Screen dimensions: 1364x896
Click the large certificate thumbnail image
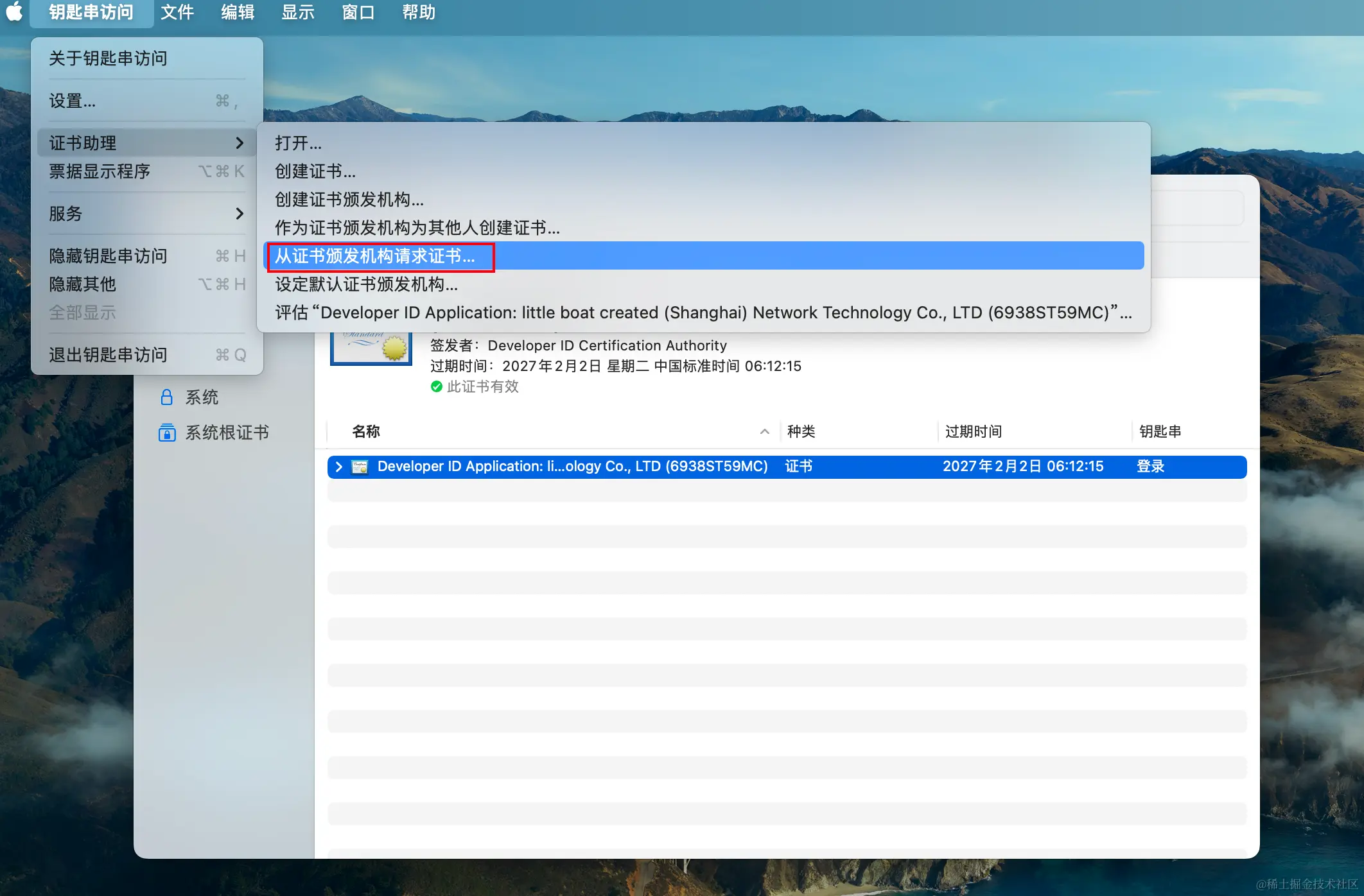[x=371, y=349]
